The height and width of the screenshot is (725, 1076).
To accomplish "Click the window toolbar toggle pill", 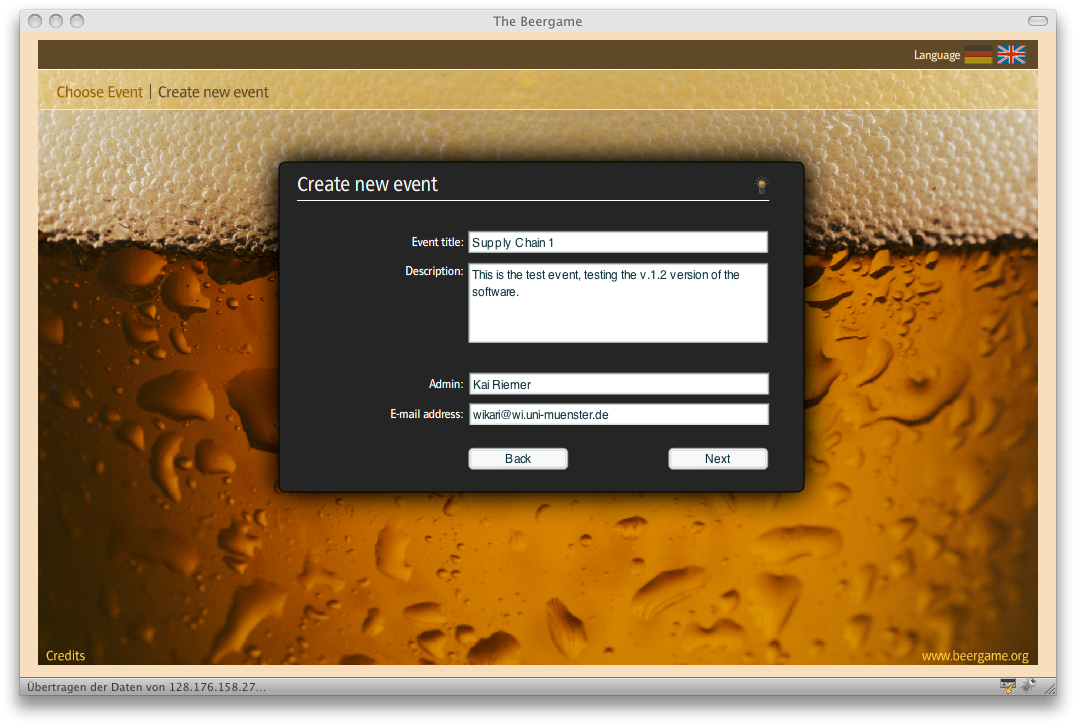I will pyautogui.click(x=1038, y=21).
